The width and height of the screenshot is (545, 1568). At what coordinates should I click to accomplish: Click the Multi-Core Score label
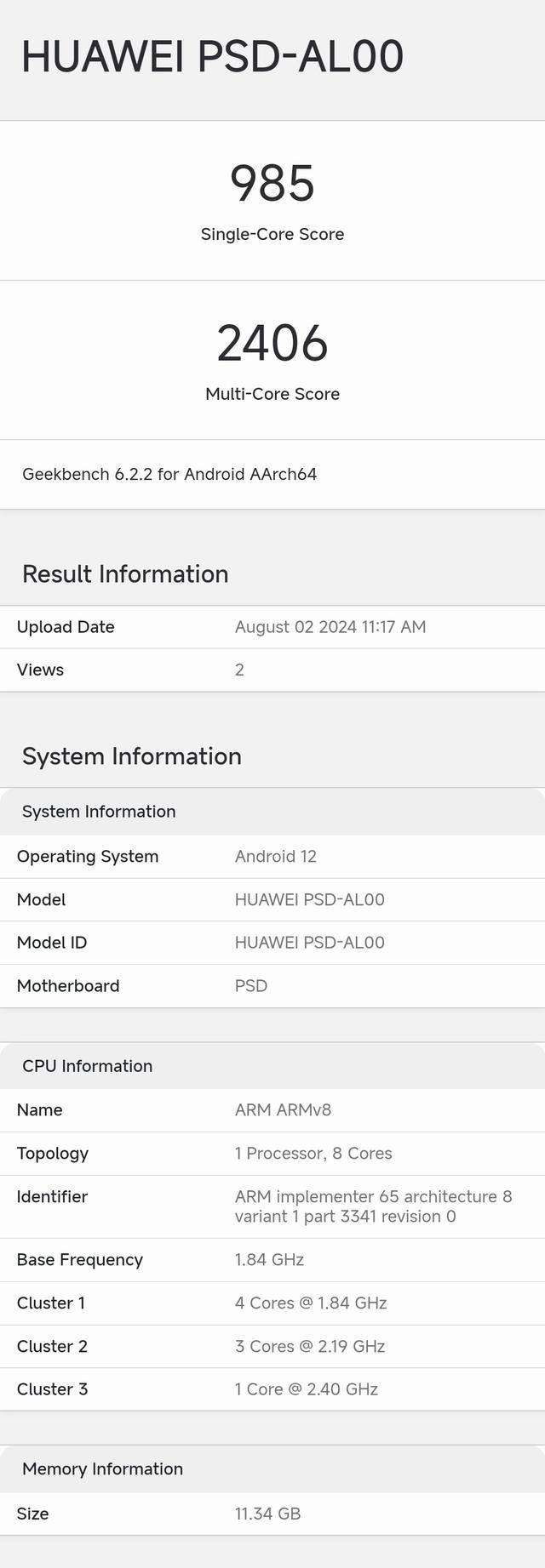(272, 394)
